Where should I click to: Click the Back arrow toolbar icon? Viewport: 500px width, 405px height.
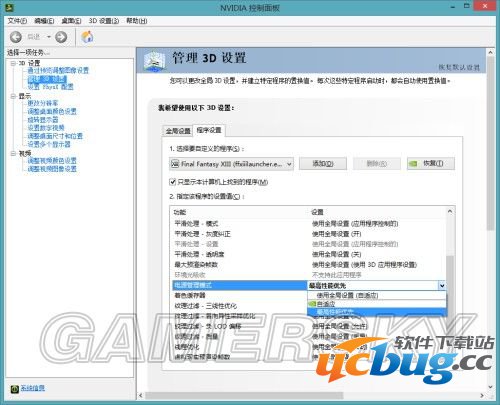click(16, 37)
